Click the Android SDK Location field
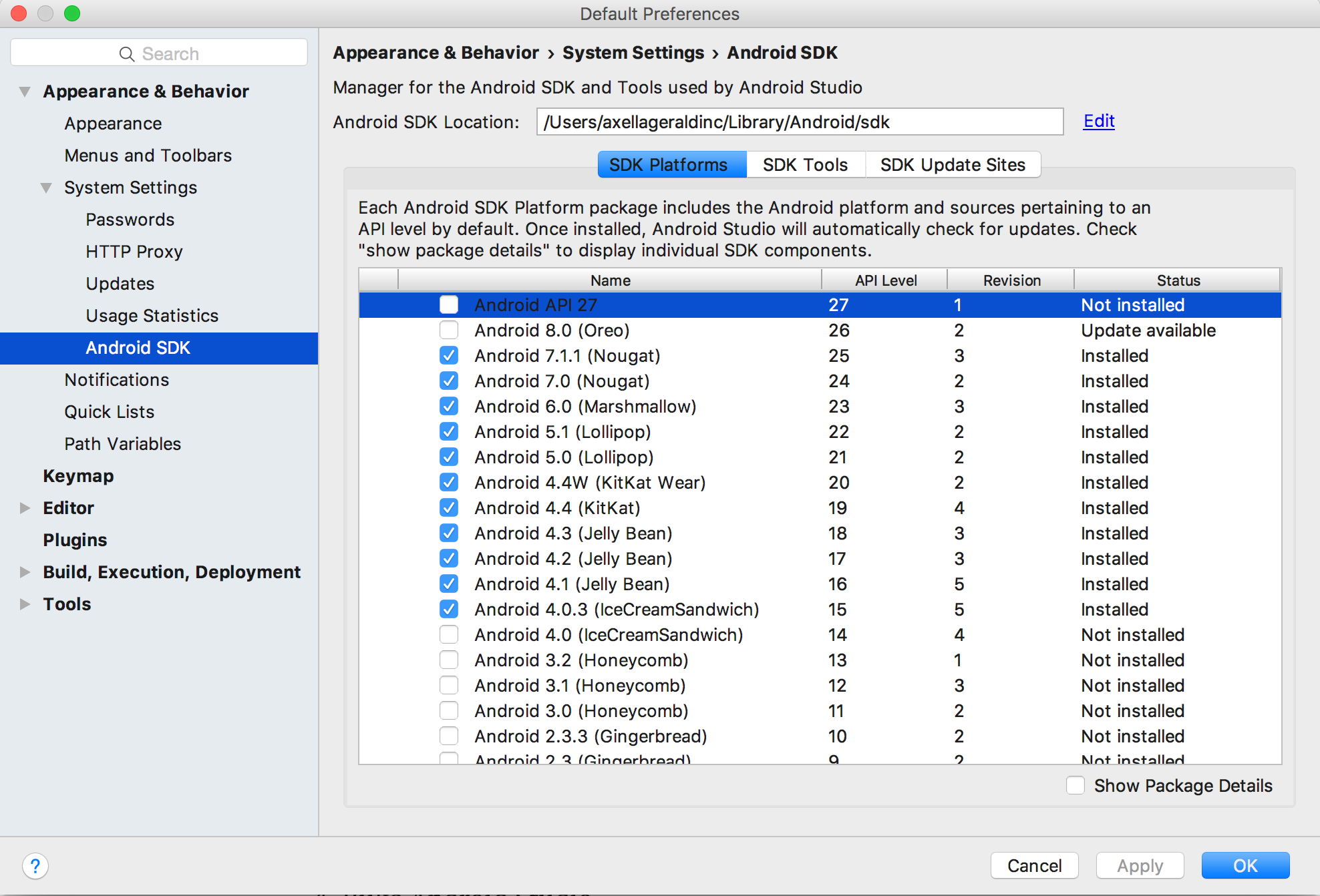 click(799, 122)
